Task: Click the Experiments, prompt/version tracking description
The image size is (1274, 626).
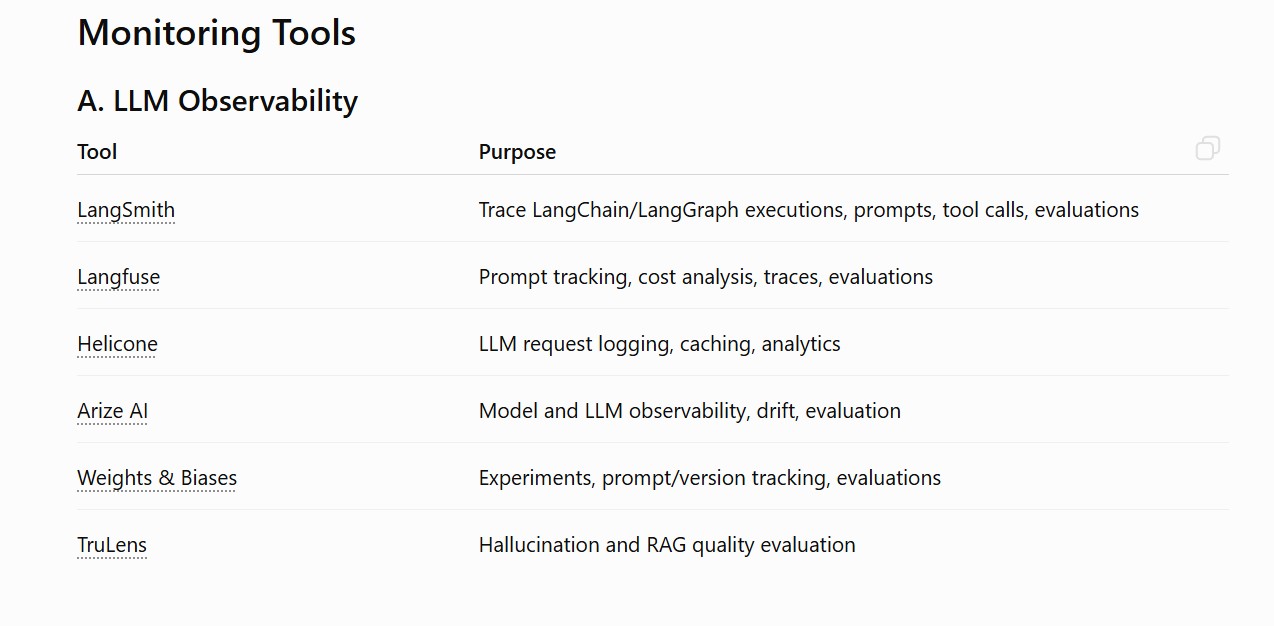Action: [x=710, y=478]
